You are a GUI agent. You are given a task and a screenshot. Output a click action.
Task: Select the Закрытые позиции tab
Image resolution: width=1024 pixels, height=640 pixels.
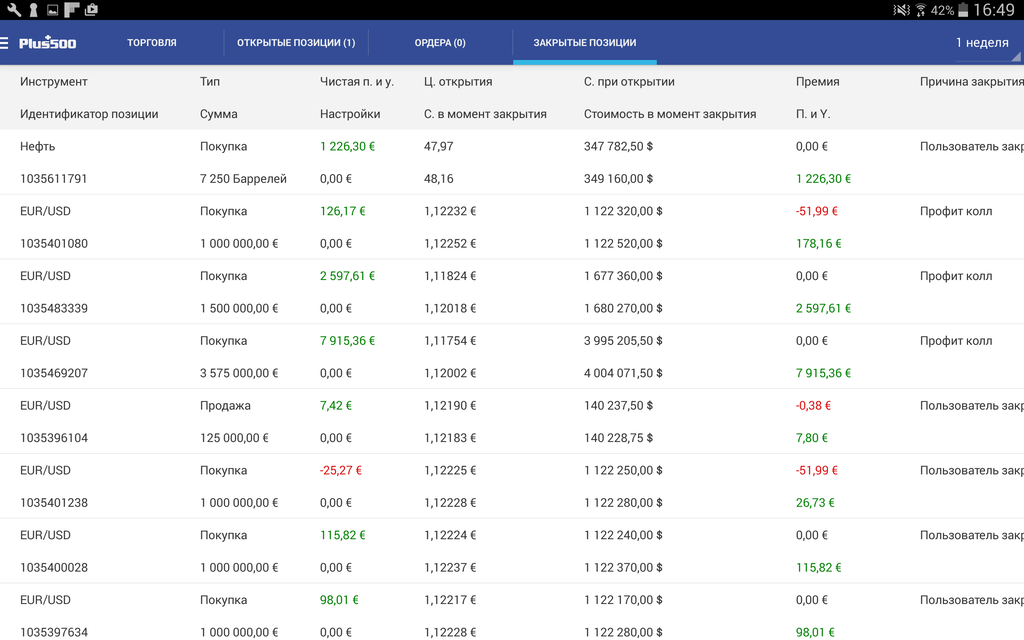[584, 43]
